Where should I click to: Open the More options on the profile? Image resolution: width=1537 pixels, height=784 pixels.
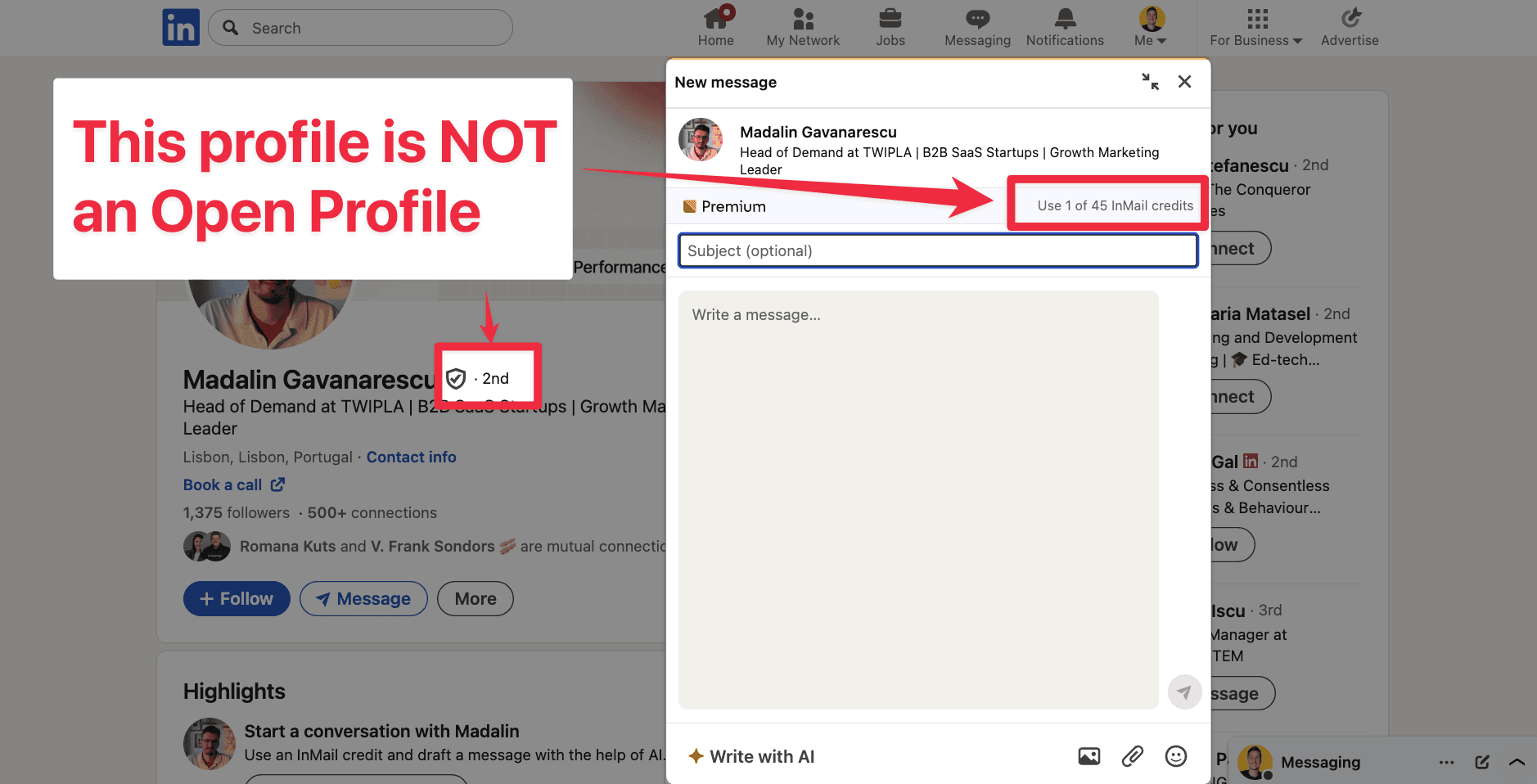[x=476, y=599]
